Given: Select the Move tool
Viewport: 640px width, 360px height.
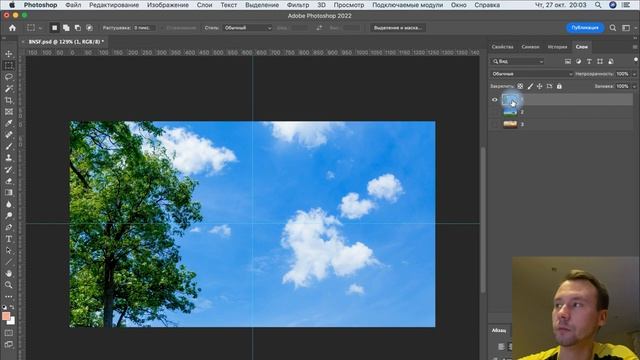Looking at the screenshot, I should (x=9, y=54).
